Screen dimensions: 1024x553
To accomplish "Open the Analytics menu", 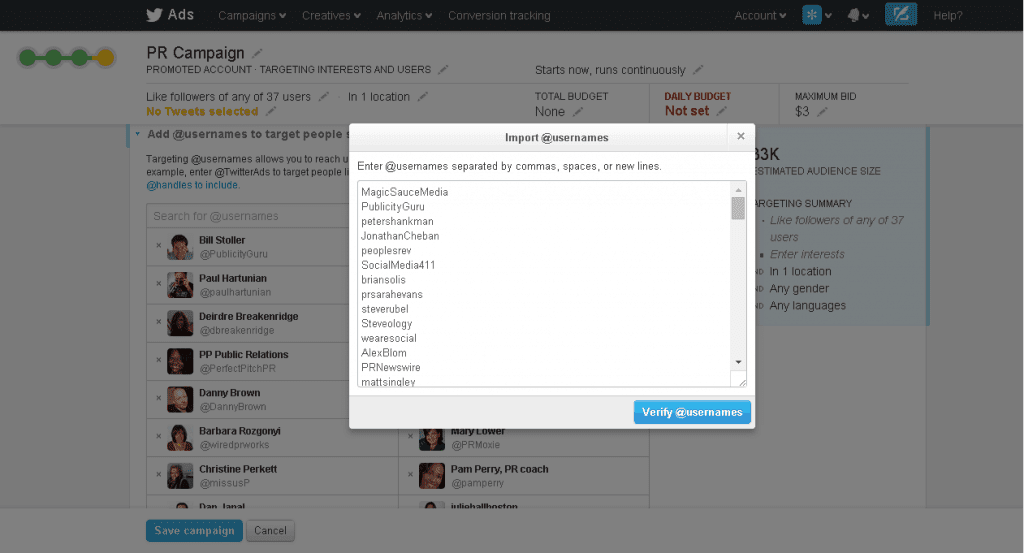I will click(x=404, y=16).
